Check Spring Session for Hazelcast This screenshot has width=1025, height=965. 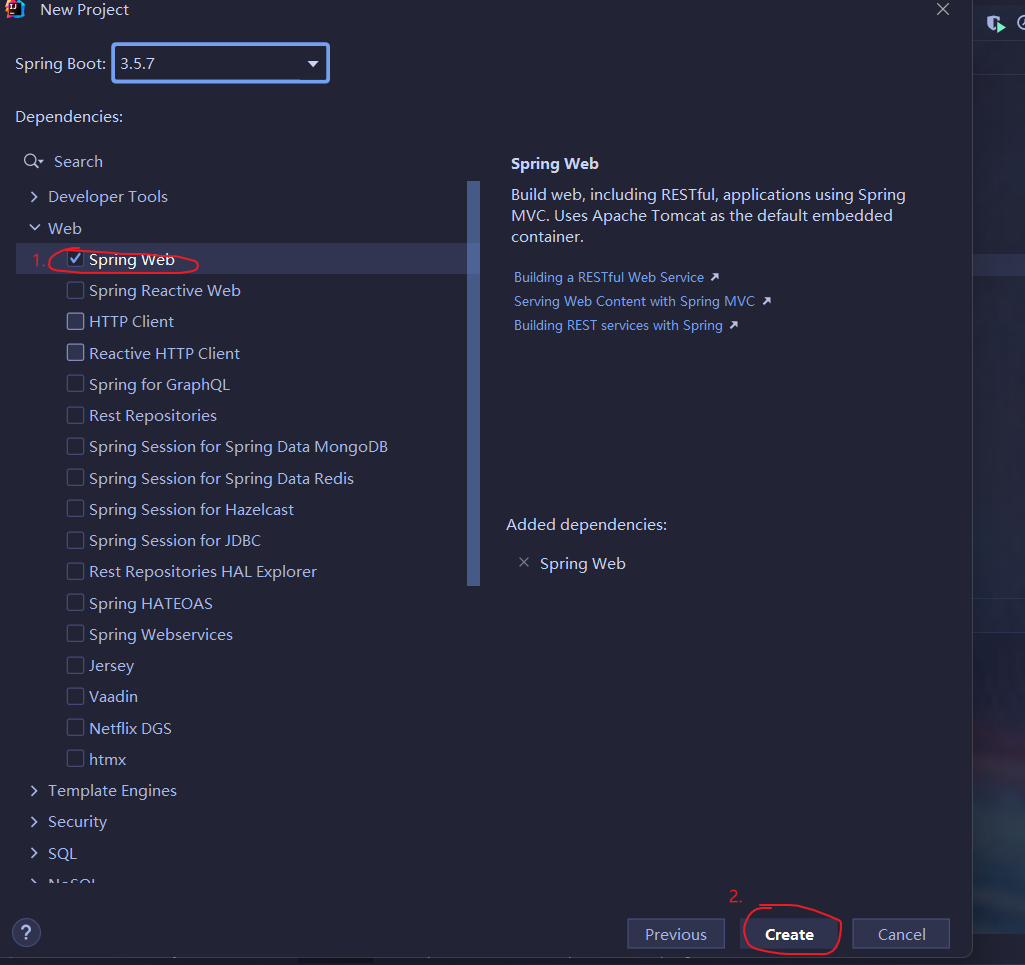point(75,509)
